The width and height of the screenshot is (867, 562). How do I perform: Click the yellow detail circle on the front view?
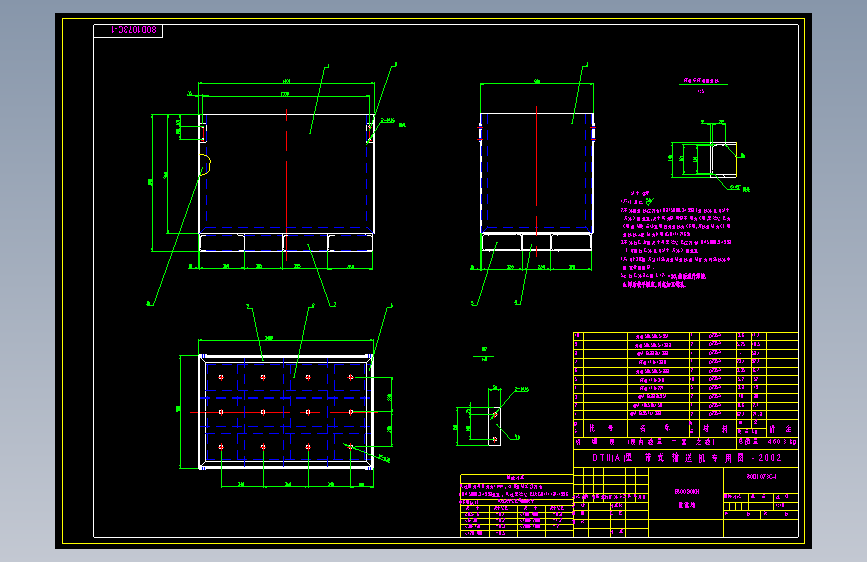coord(205,165)
